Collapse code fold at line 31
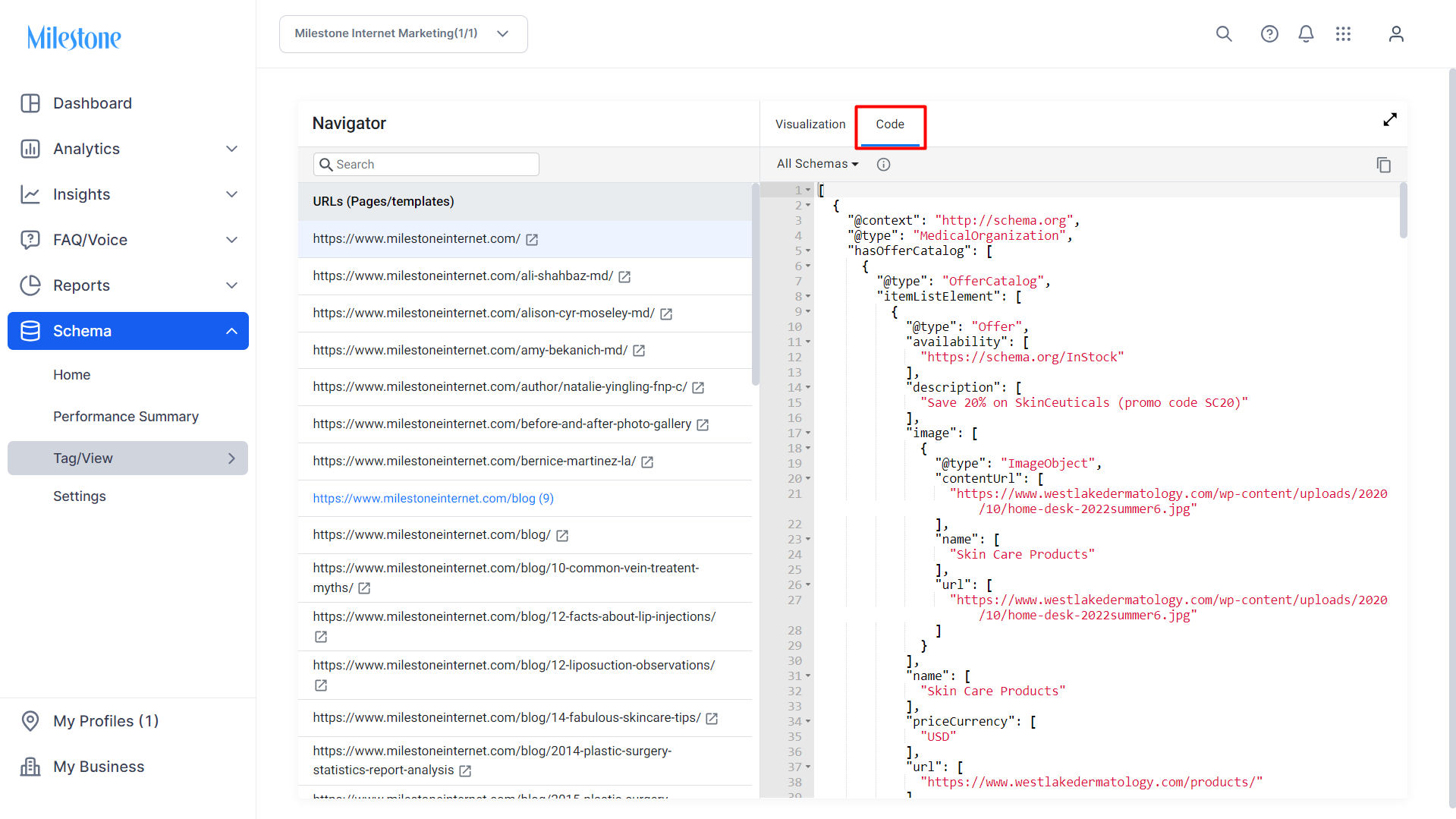 [x=808, y=676]
